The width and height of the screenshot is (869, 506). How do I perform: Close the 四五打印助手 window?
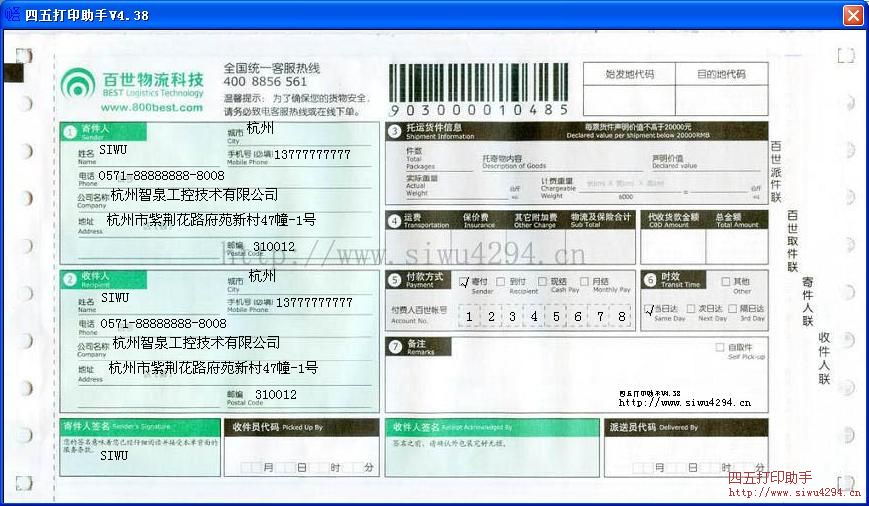pyautogui.click(x=852, y=15)
